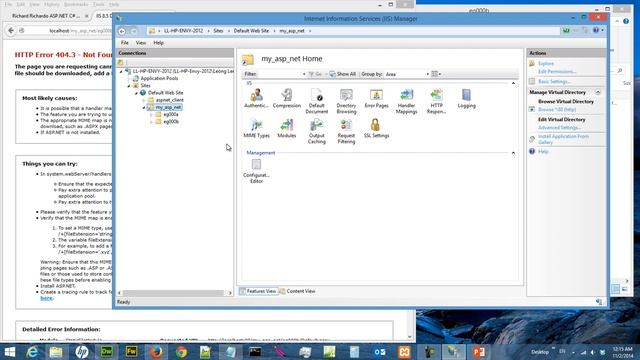Click the Advanced Settings action link
This screenshot has height=360, width=640.
559,127
